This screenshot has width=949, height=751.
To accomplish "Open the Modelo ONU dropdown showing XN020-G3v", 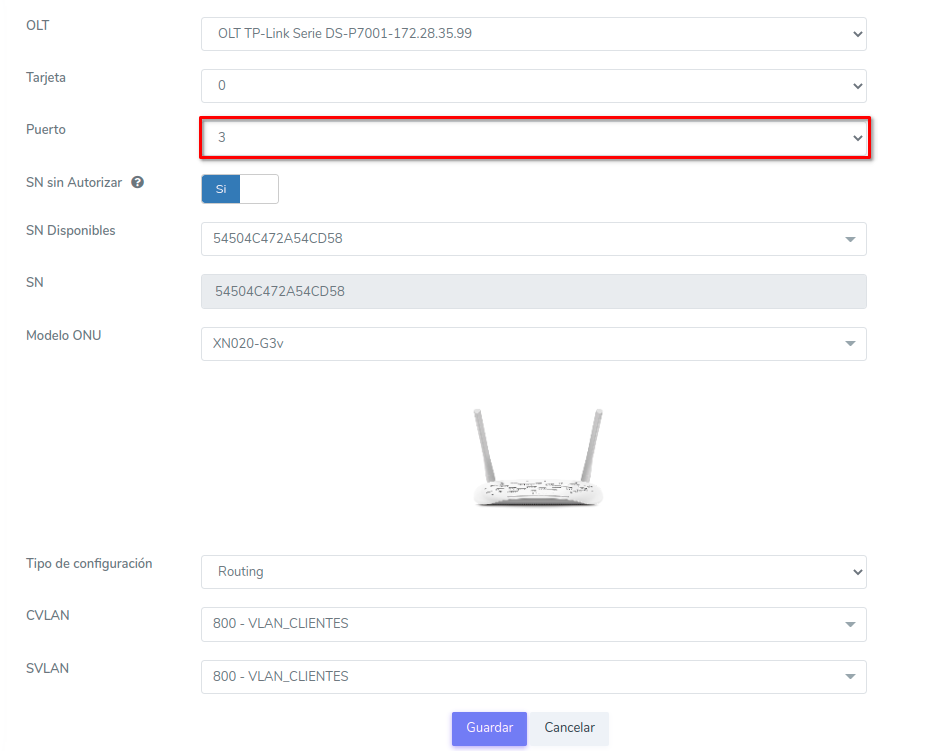I will pos(533,344).
